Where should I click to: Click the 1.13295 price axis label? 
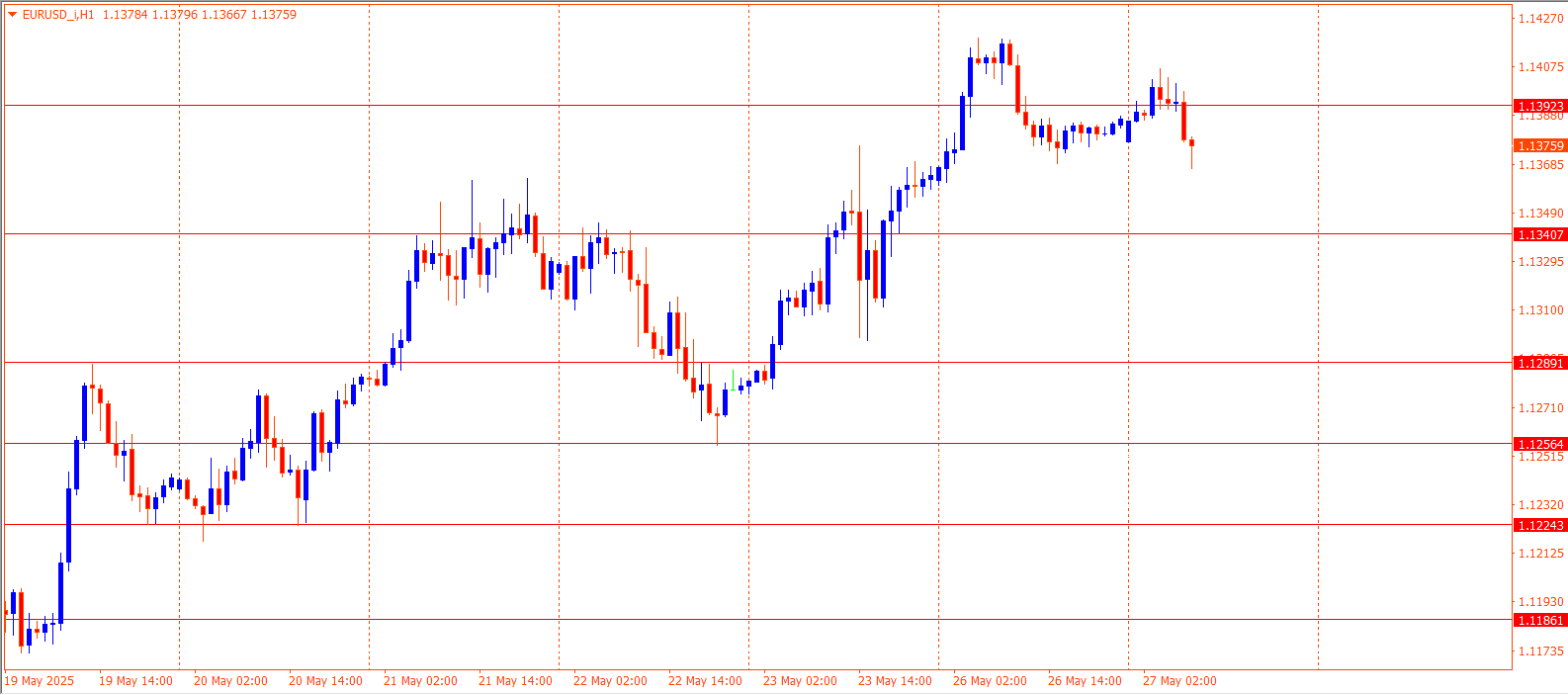[1541, 261]
